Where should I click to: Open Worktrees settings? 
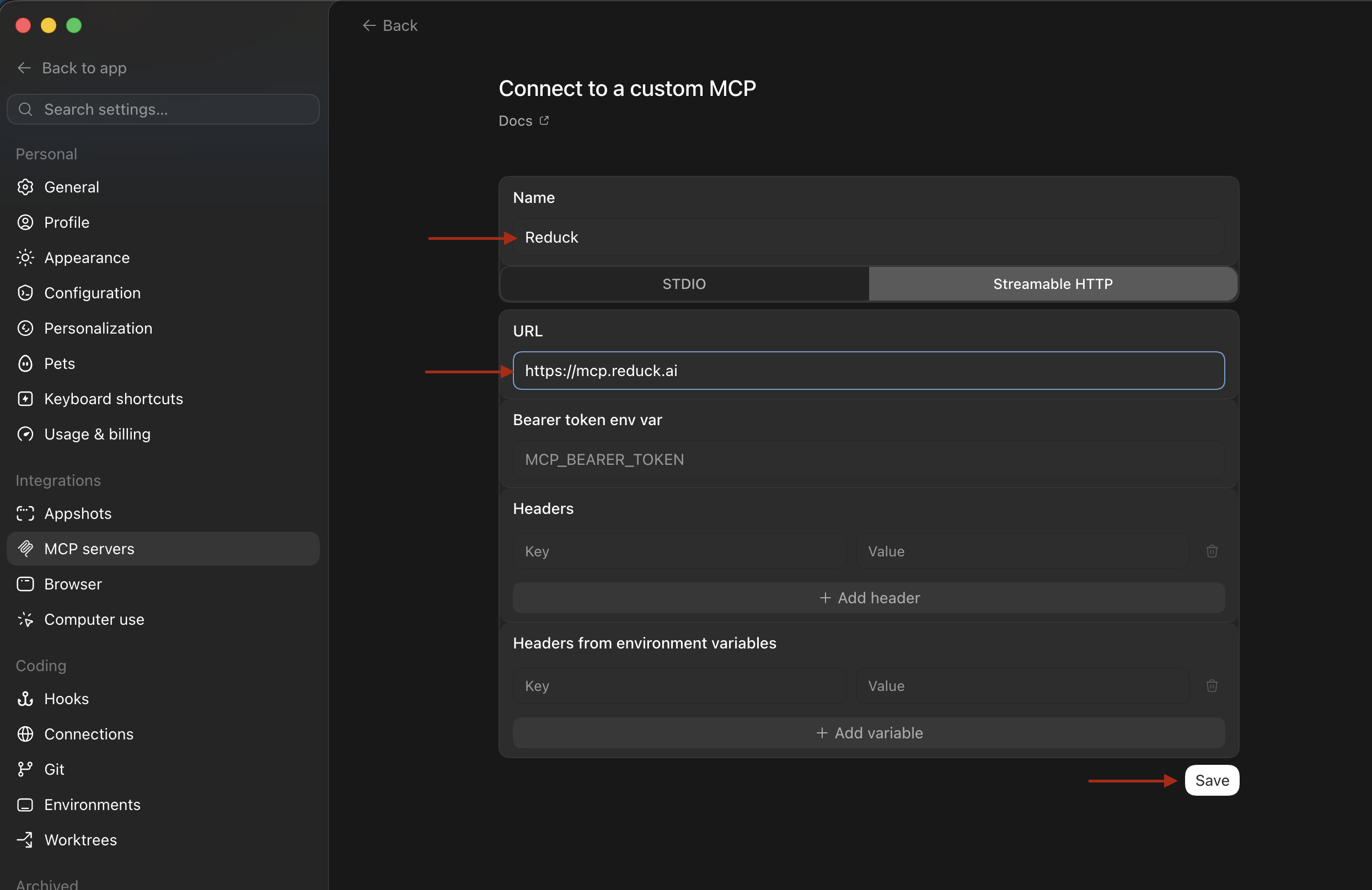(x=163, y=840)
